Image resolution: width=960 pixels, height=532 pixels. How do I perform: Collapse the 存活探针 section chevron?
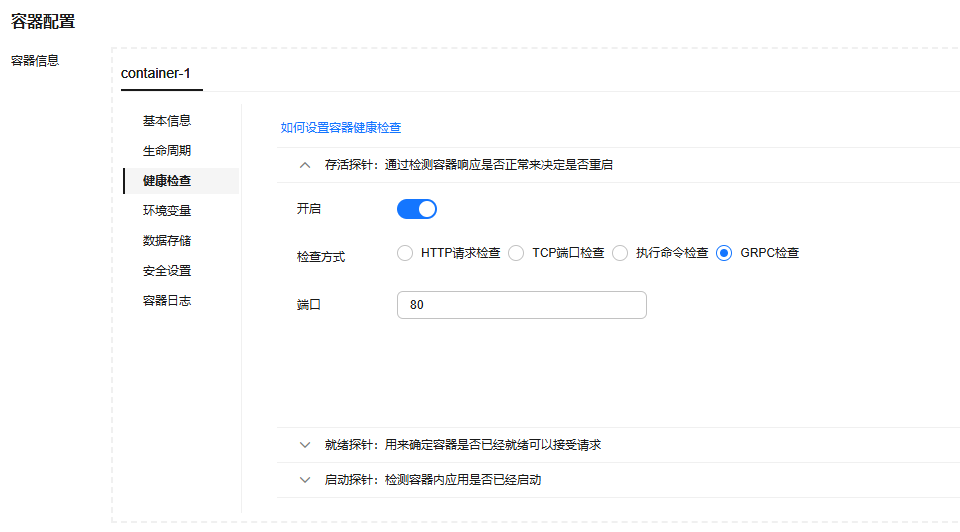(x=304, y=165)
